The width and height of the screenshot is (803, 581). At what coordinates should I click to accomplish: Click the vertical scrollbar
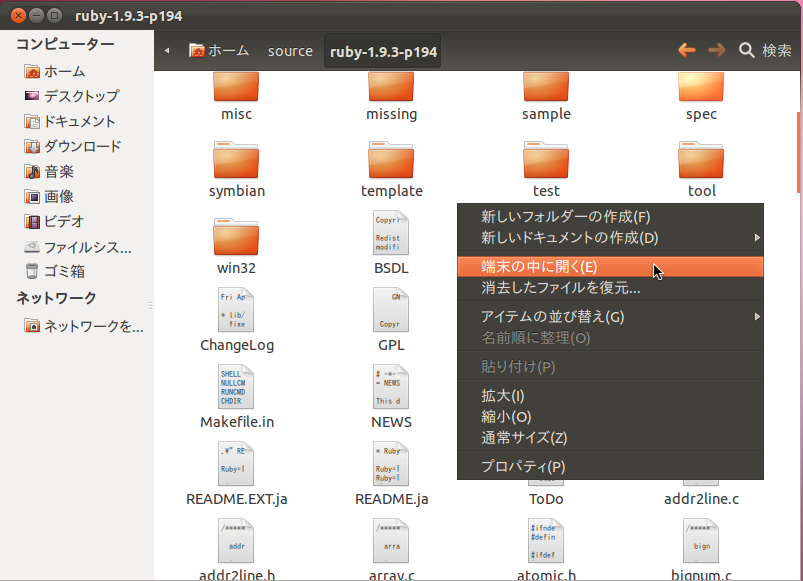pyautogui.click(x=799, y=153)
